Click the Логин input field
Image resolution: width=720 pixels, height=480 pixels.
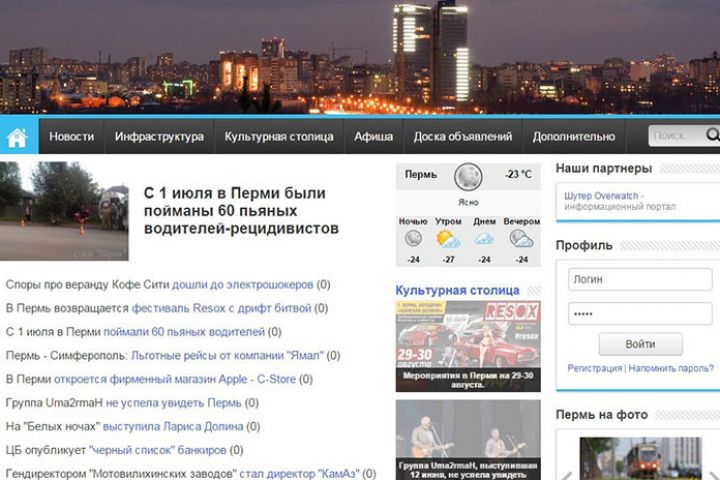[640, 279]
